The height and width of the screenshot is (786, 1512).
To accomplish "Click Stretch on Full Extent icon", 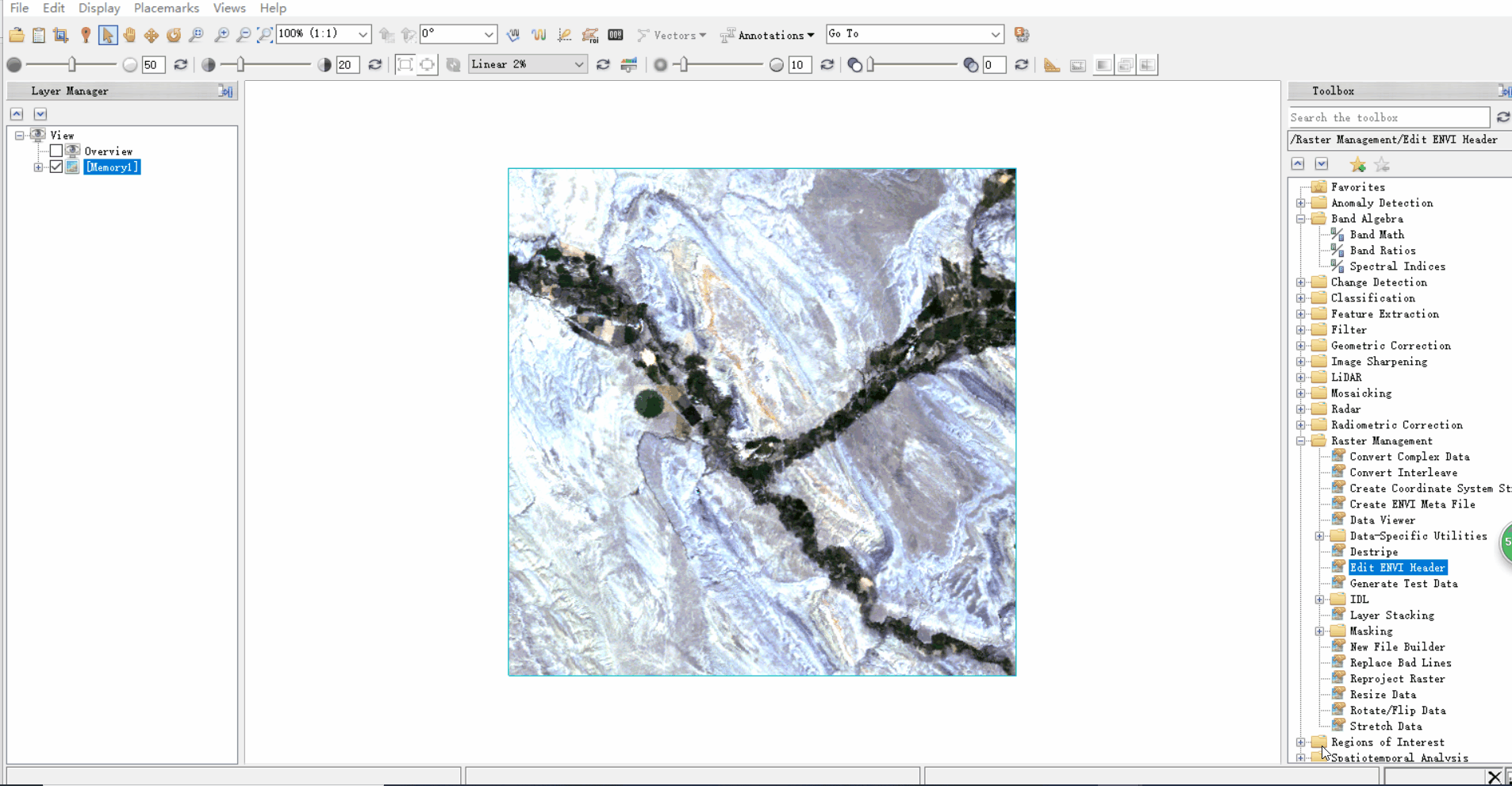I will [x=405, y=65].
